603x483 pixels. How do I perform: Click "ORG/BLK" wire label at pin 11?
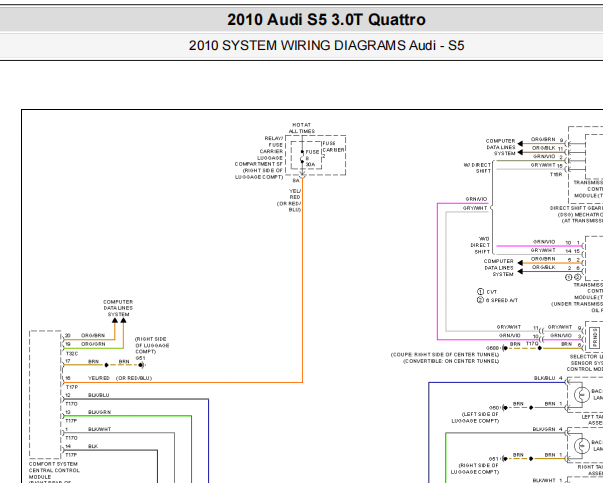[543, 148]
